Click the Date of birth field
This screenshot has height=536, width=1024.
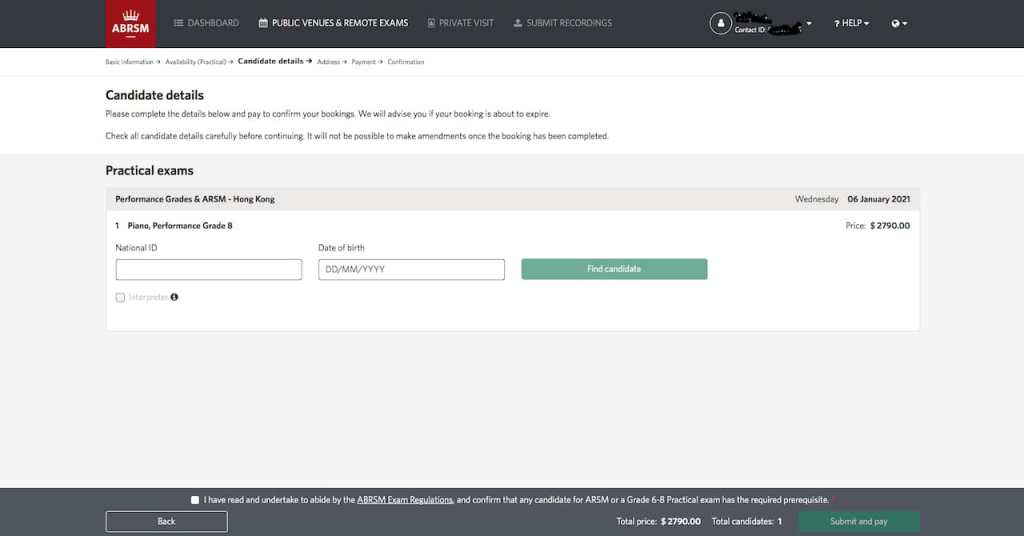[411, 269]
